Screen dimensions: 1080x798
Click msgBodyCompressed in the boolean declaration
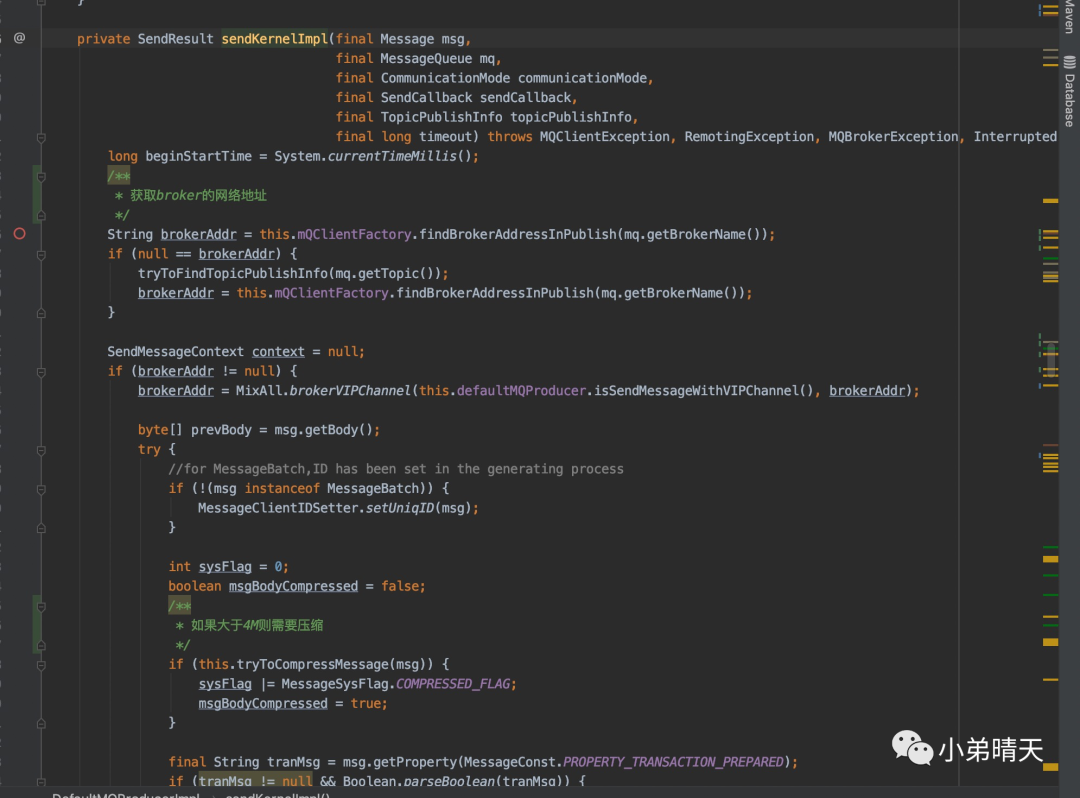(293, 587)
